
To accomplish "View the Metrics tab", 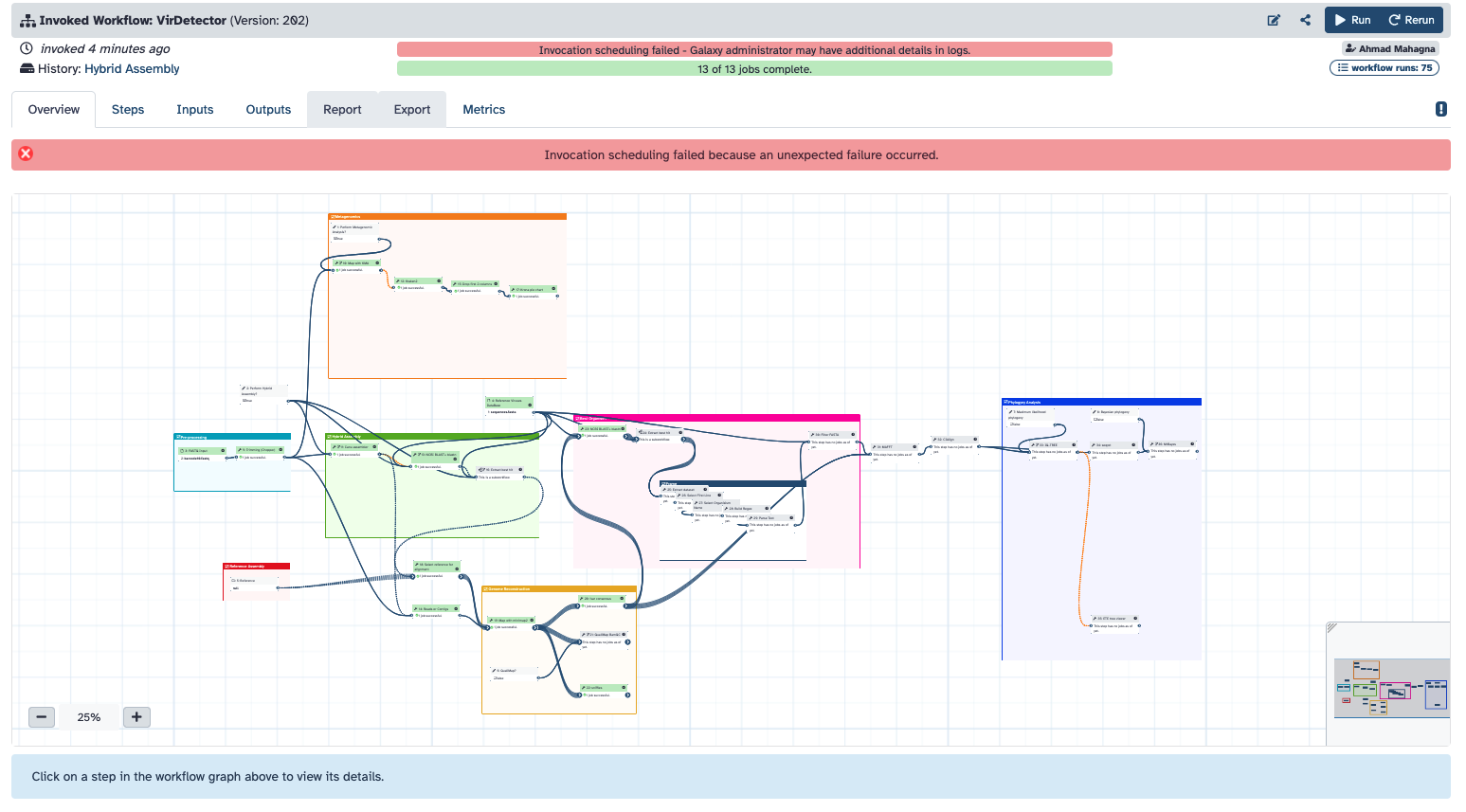I will tap(484, 110).
